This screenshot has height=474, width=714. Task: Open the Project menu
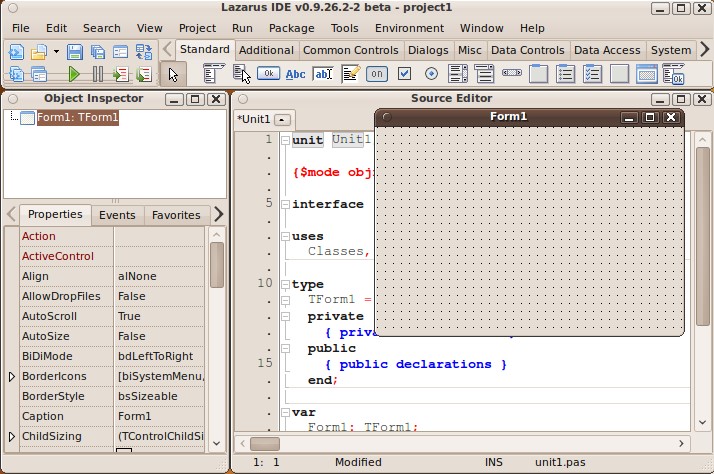click(x=198, y=28)
